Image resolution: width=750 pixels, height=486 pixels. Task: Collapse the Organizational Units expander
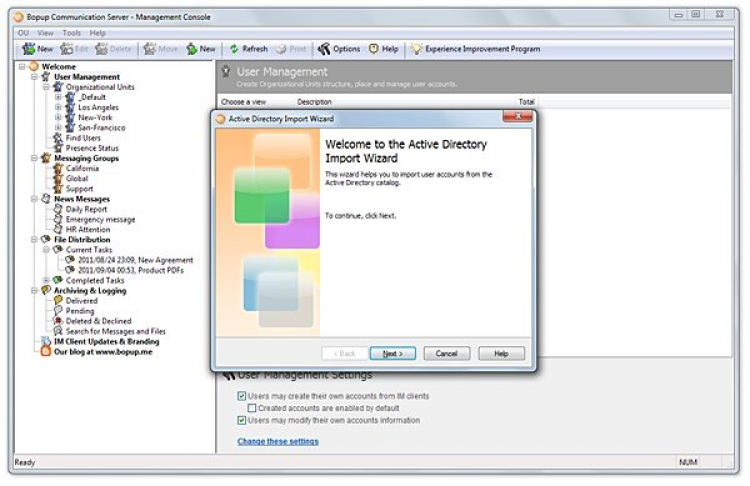coord(46,87)
